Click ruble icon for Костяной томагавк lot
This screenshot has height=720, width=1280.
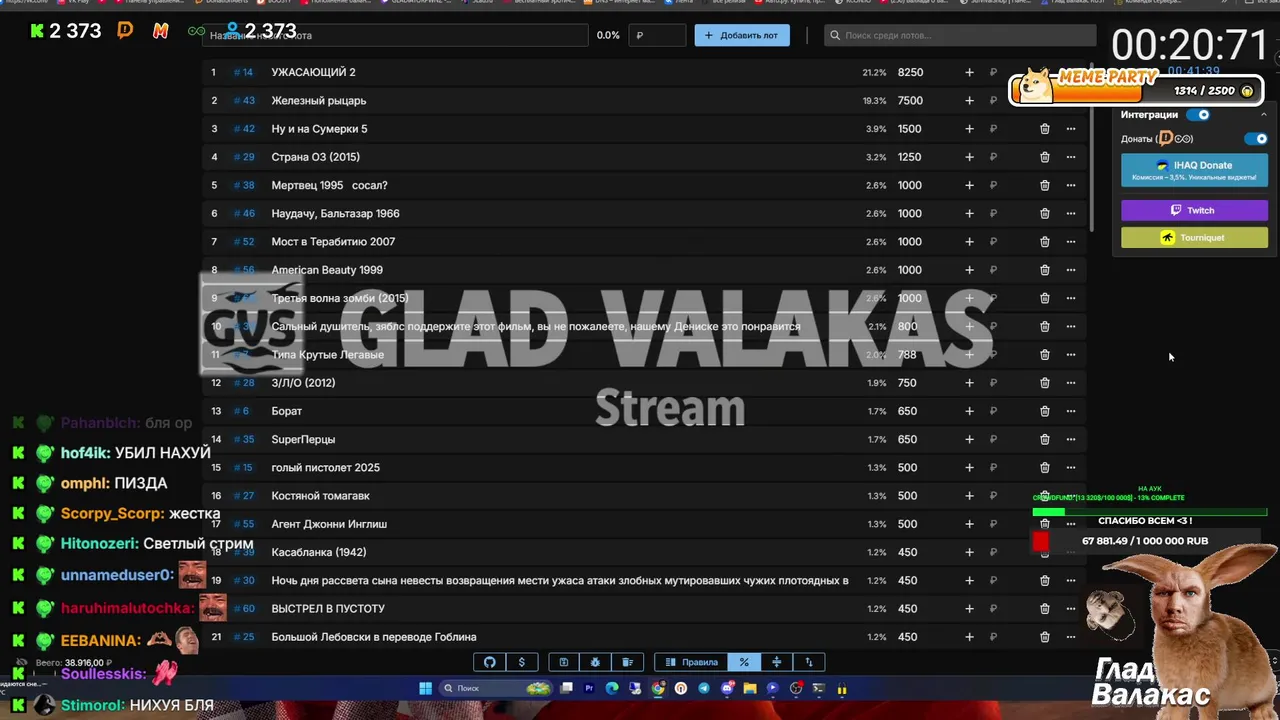tap(993, 496)
